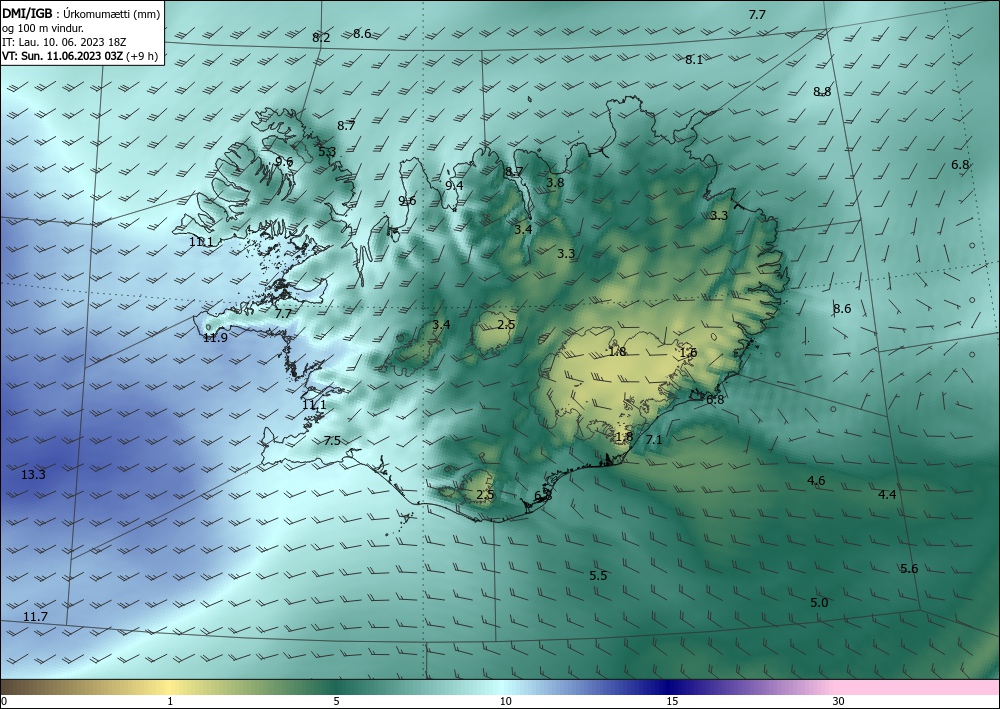This screenshot has width=1000, height=709.
Task: Click the '5' tick on the color scale
Action: pyautogui.click(x=336, y=701)
